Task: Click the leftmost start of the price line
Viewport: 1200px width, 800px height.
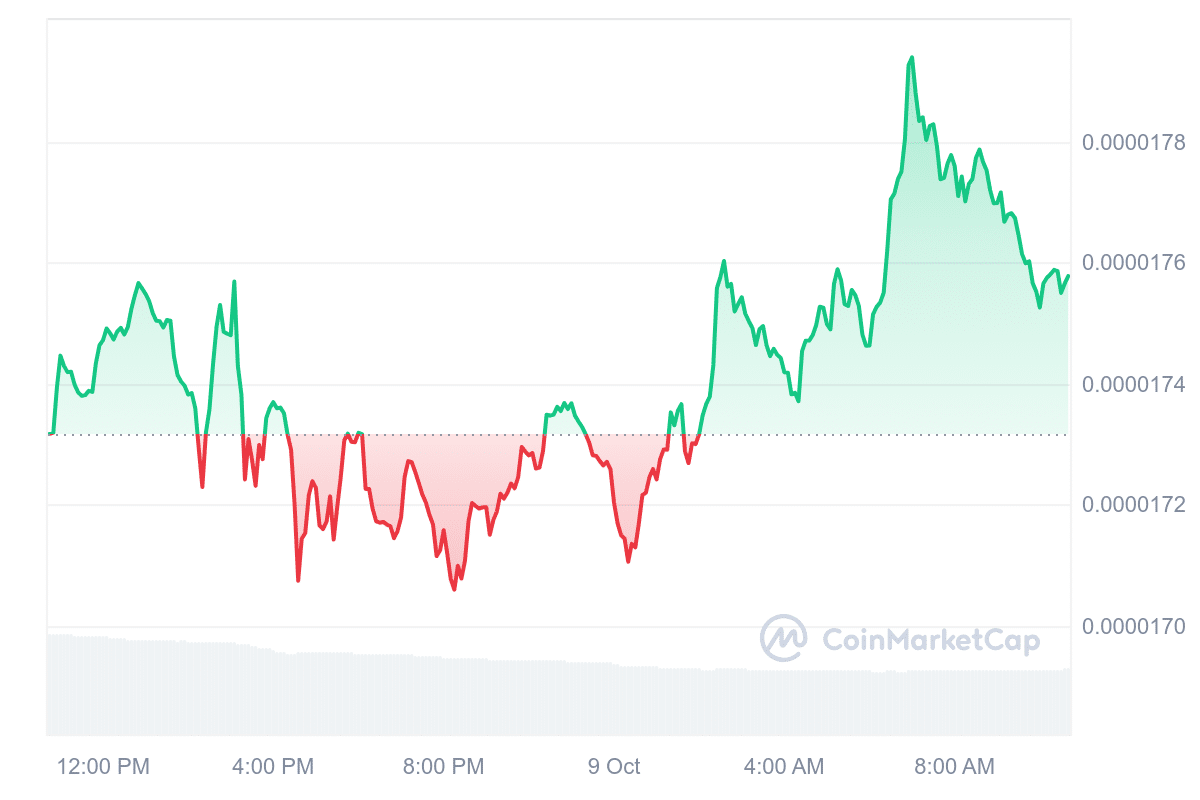Action: coord(49,433)
